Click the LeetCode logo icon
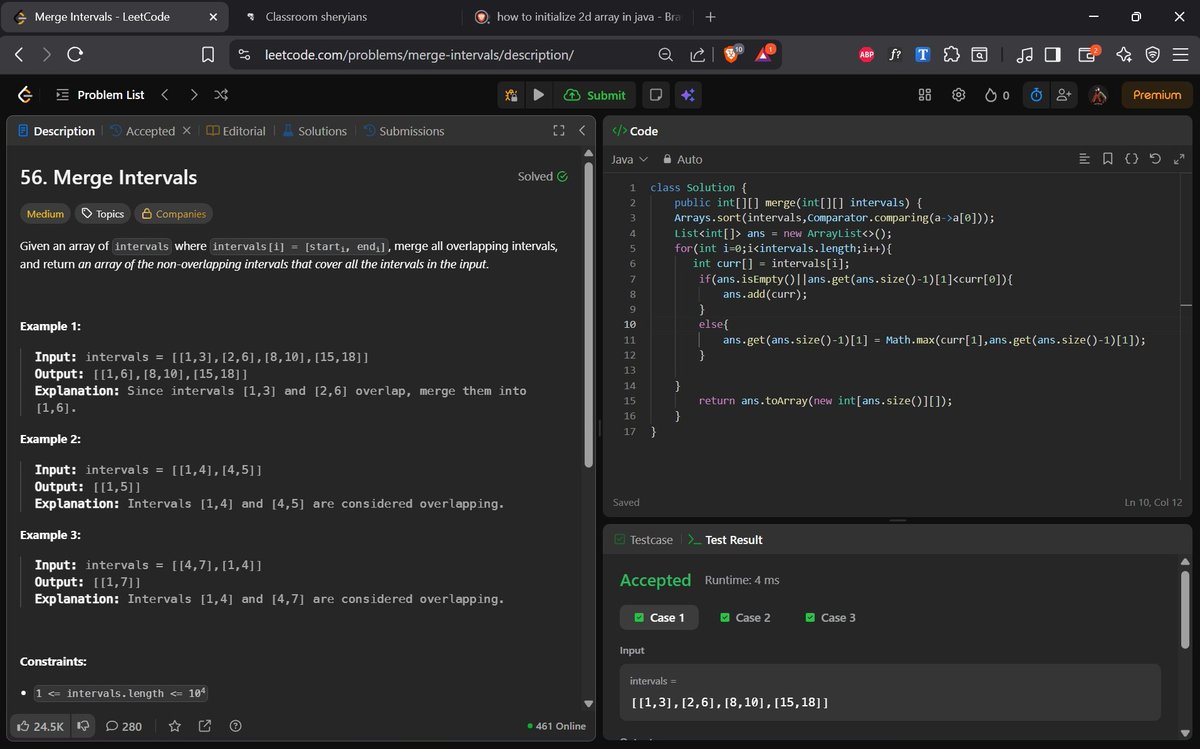 (x=26, y=95)
